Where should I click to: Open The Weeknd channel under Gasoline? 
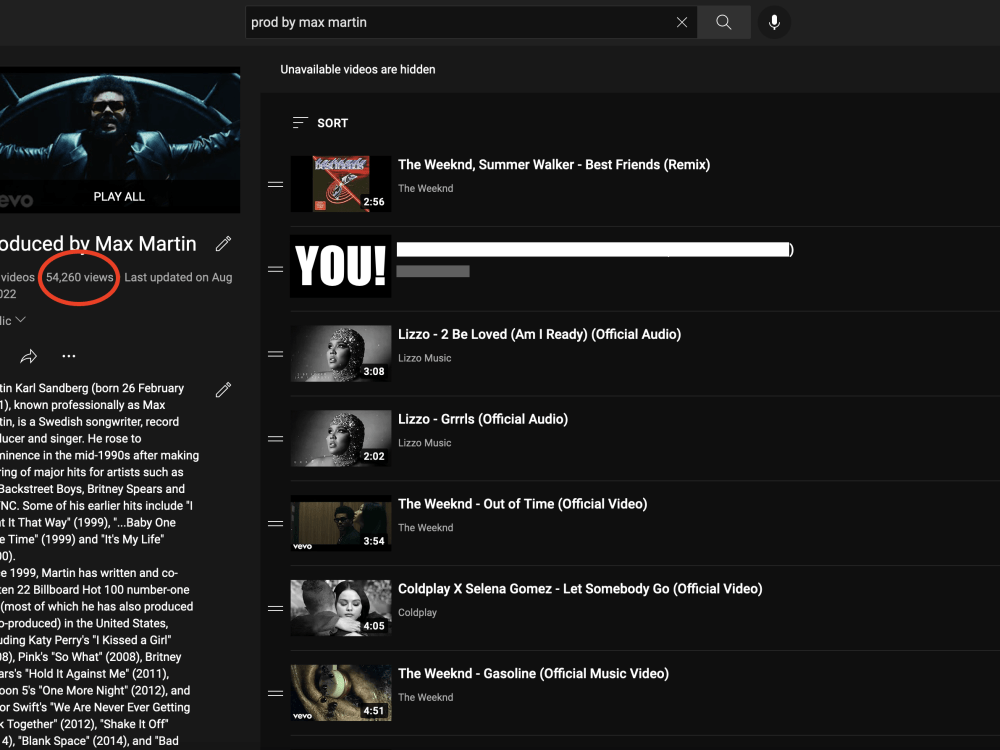coord(426,697)
